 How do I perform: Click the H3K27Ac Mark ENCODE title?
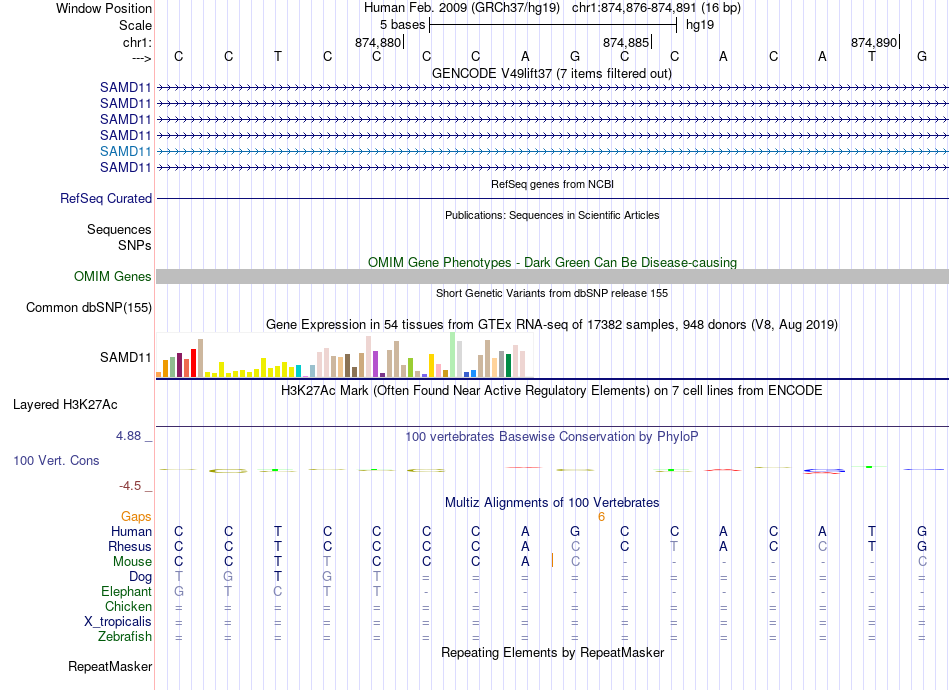pos(552,391)
